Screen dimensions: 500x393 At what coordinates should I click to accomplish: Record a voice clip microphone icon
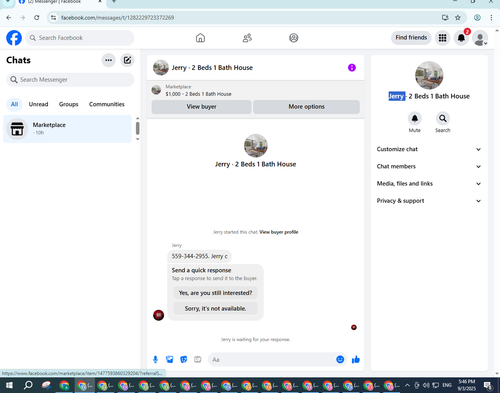(x=155, y=359)
